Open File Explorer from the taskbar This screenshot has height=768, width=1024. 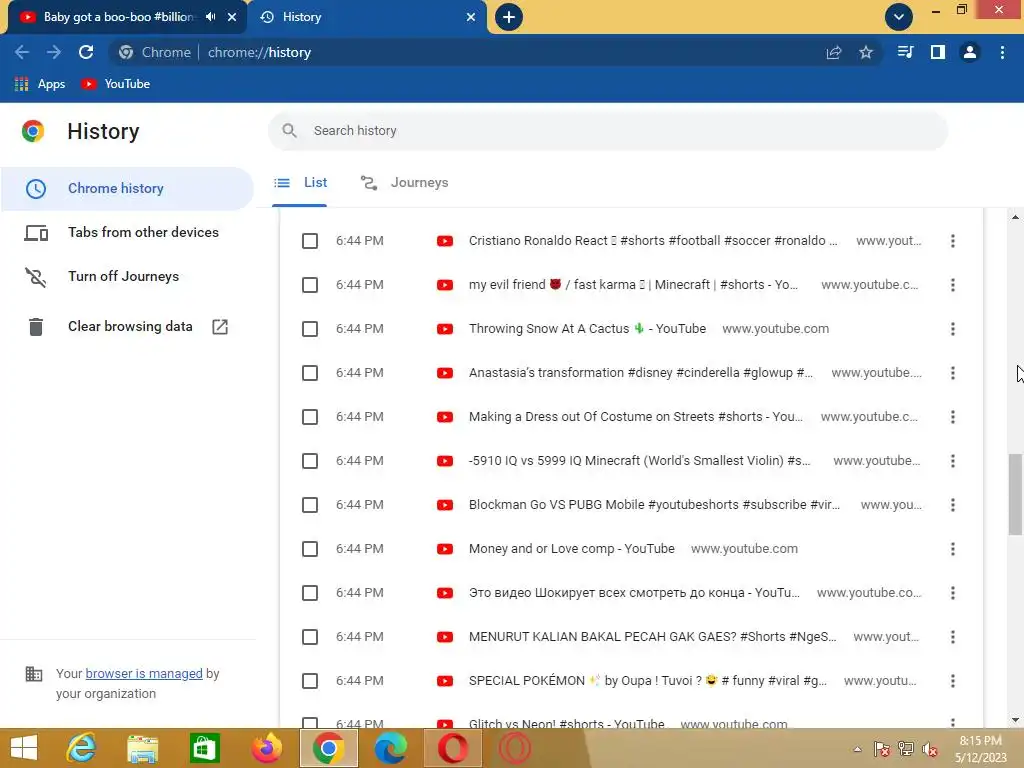tap(143, 748)
